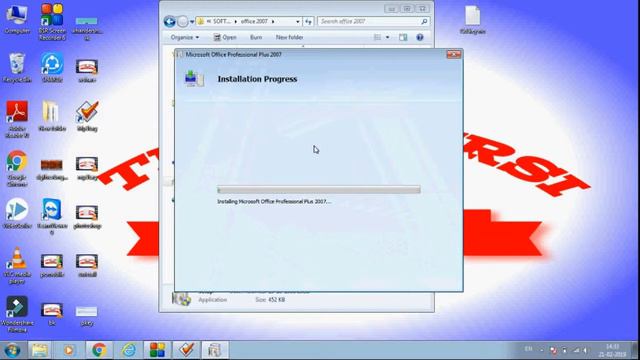Open the Recycle Bin

(17, 68)
